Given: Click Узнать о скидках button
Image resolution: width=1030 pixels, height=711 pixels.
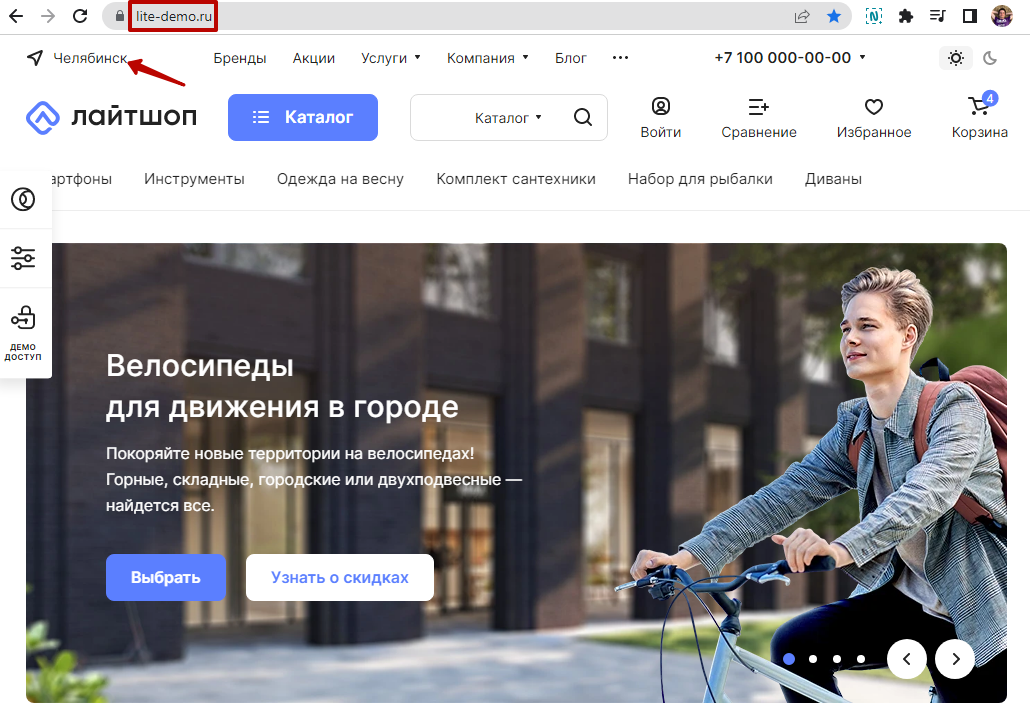Looking at the screenshot, I should click(x=340, y=577).
